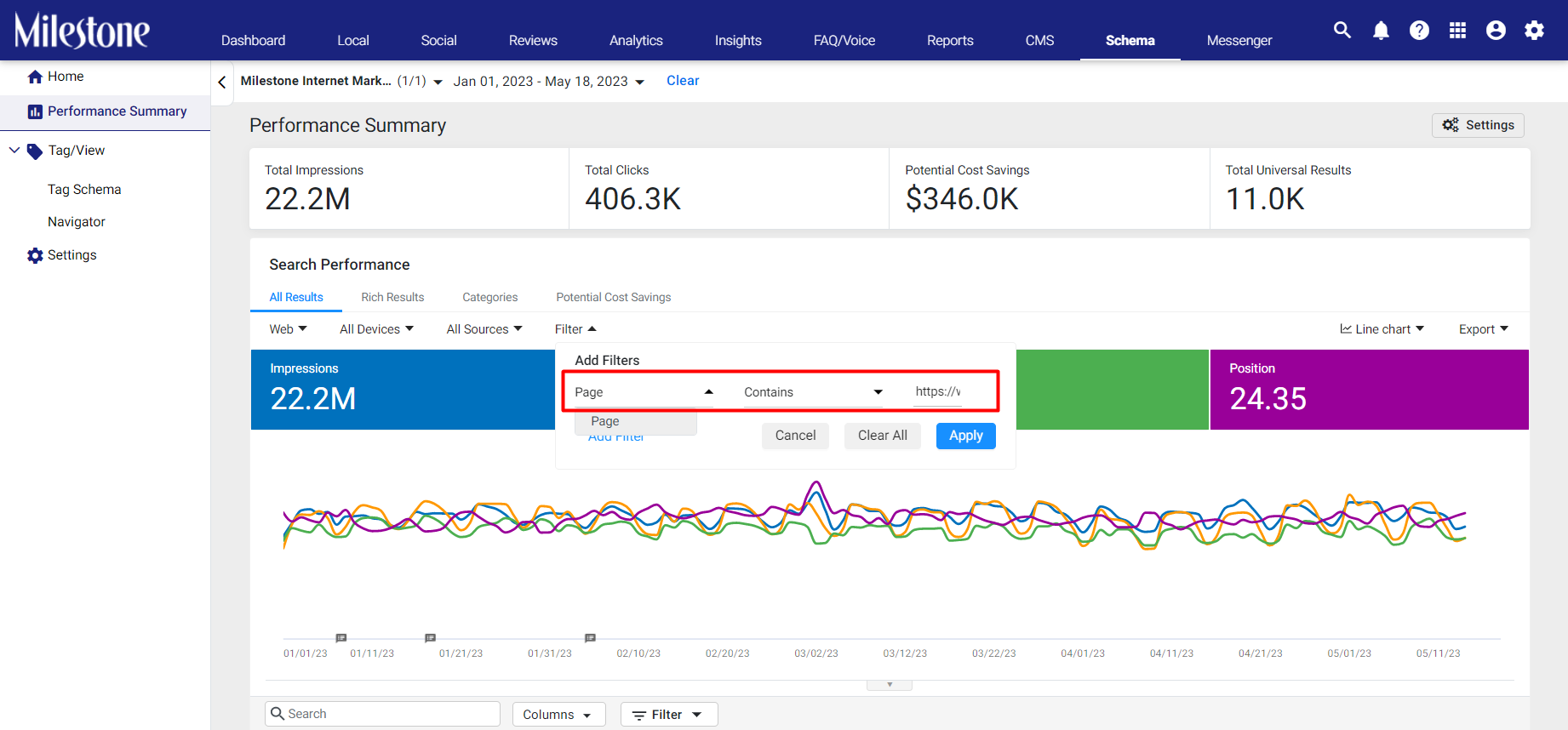The height and width of the screenshot is (730, 1568).
Task: Click the filter lines icon on bottom Filter button
Action: 639,716
